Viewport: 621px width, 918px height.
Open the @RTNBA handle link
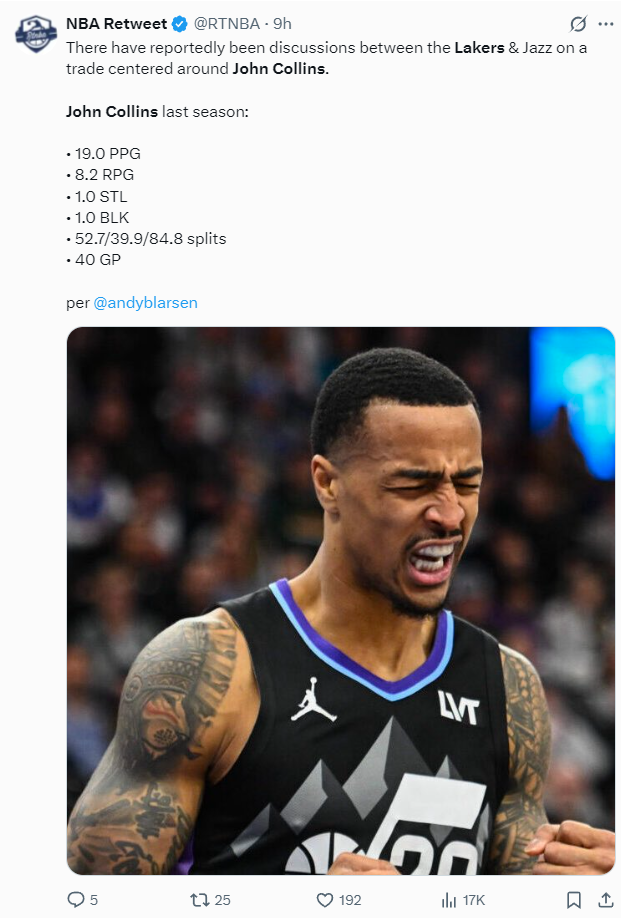226,23
